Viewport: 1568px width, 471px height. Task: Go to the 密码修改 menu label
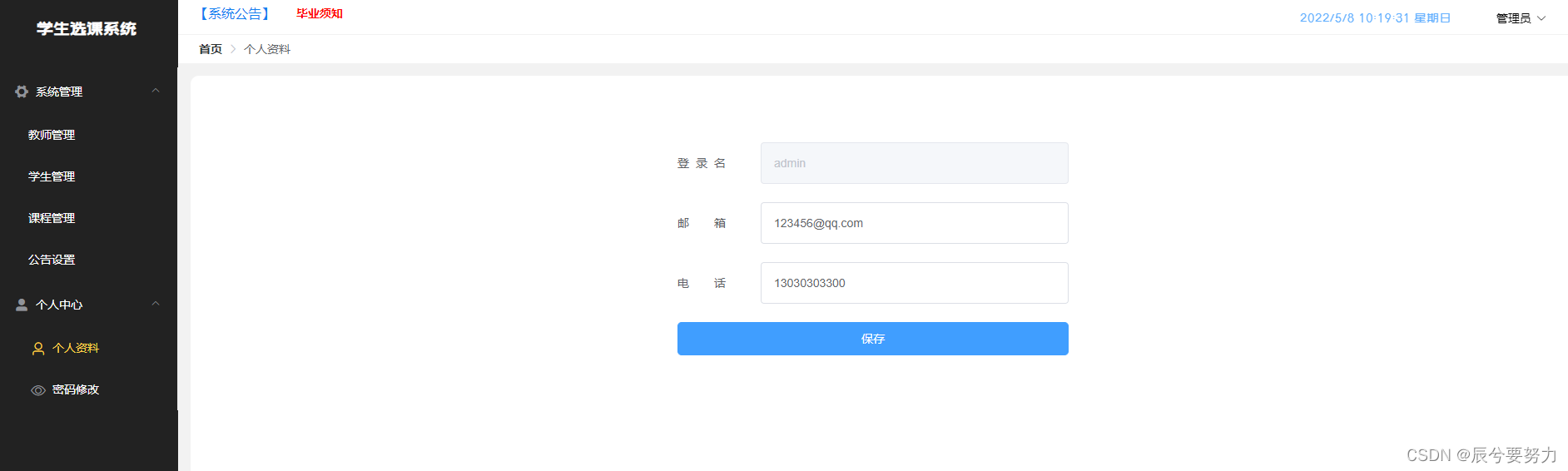coord(76,389)
